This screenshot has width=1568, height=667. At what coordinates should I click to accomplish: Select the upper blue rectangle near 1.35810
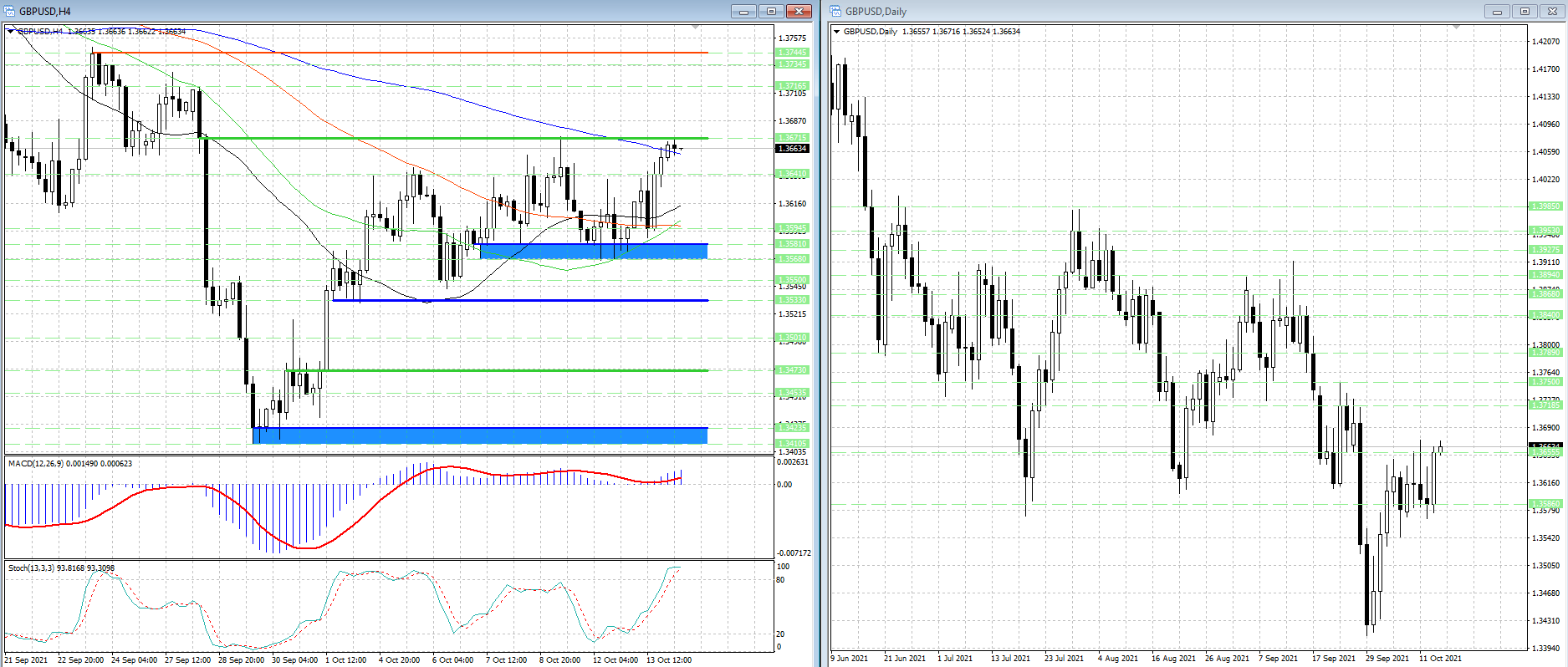595,251
